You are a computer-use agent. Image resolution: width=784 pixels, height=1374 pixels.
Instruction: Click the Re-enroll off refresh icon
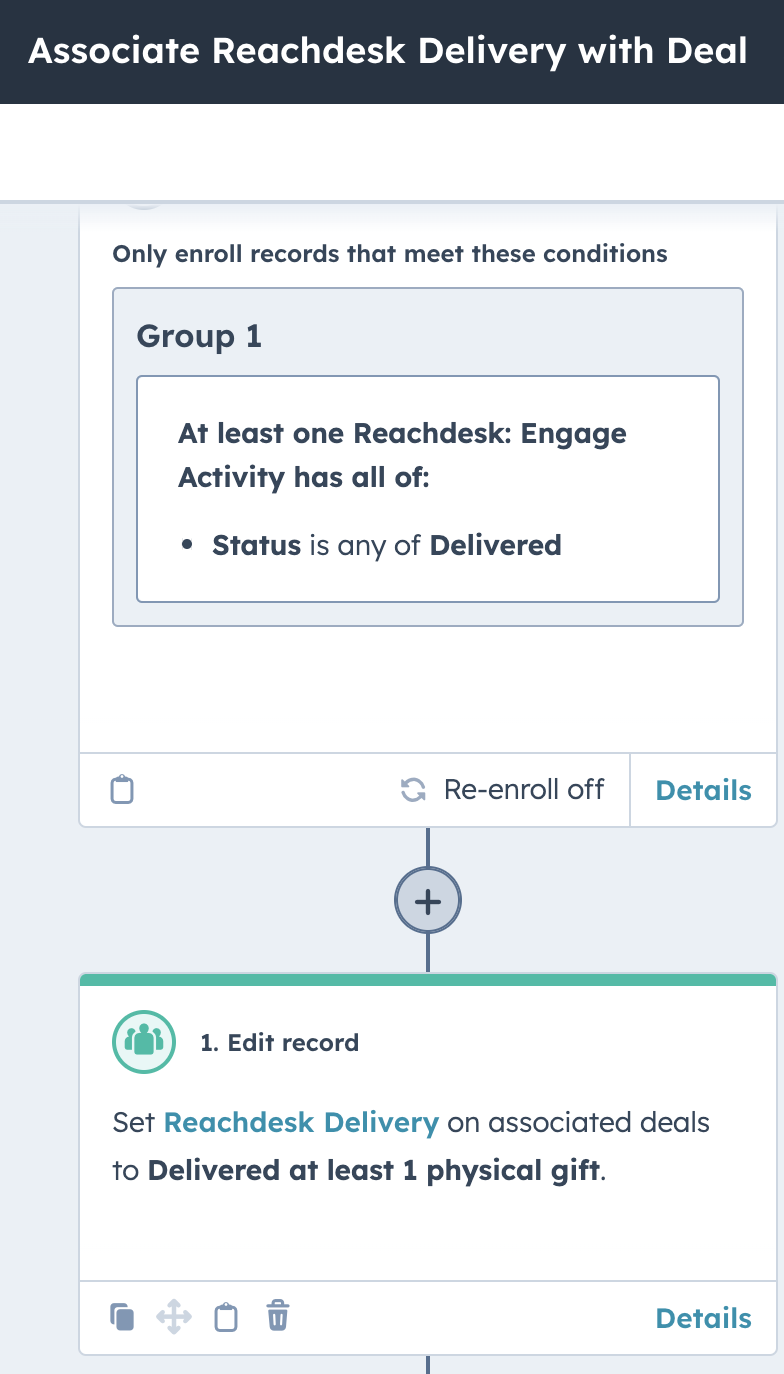tap(413, 790)
